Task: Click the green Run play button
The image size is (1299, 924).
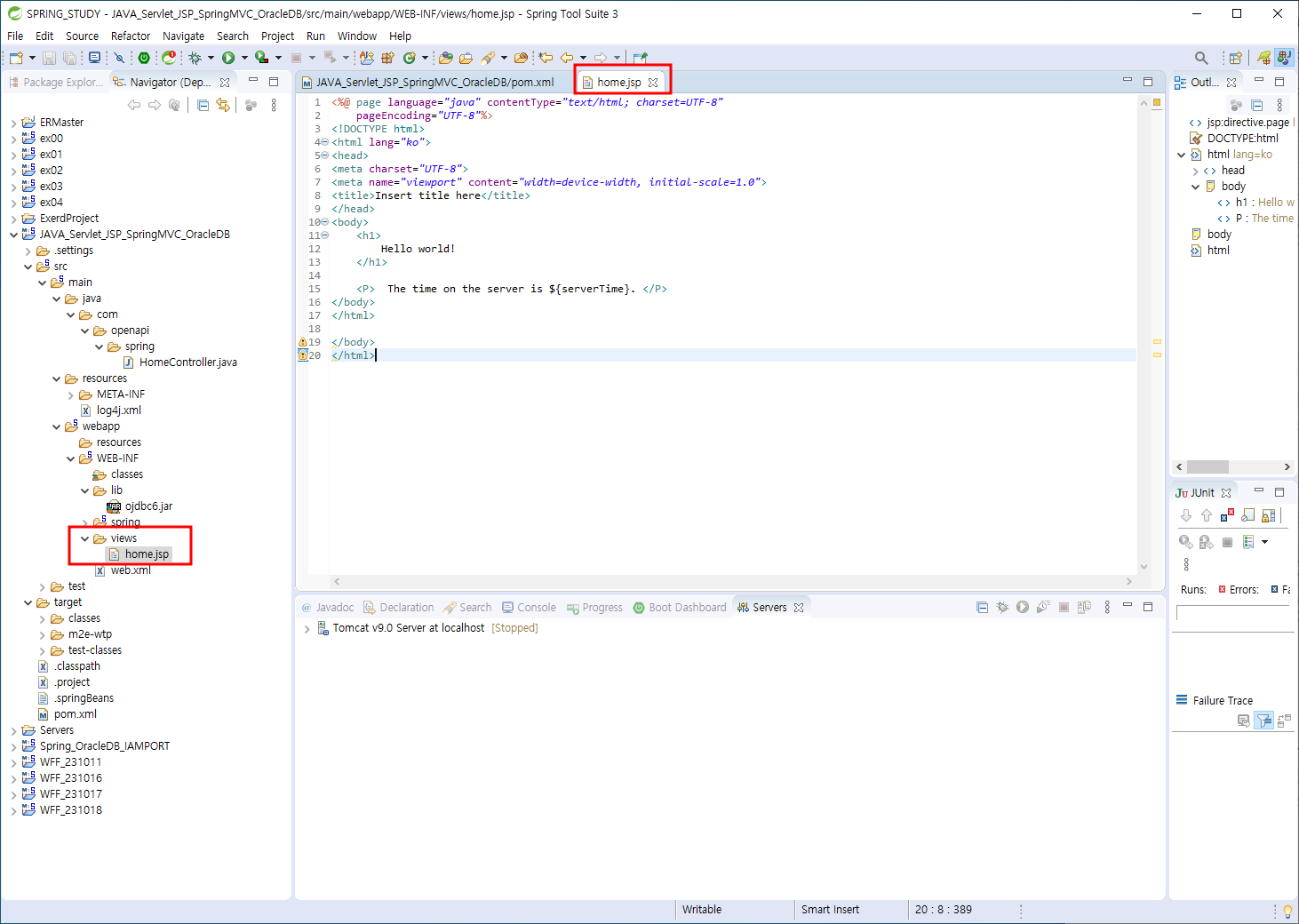Action: (x=228, y=58)
